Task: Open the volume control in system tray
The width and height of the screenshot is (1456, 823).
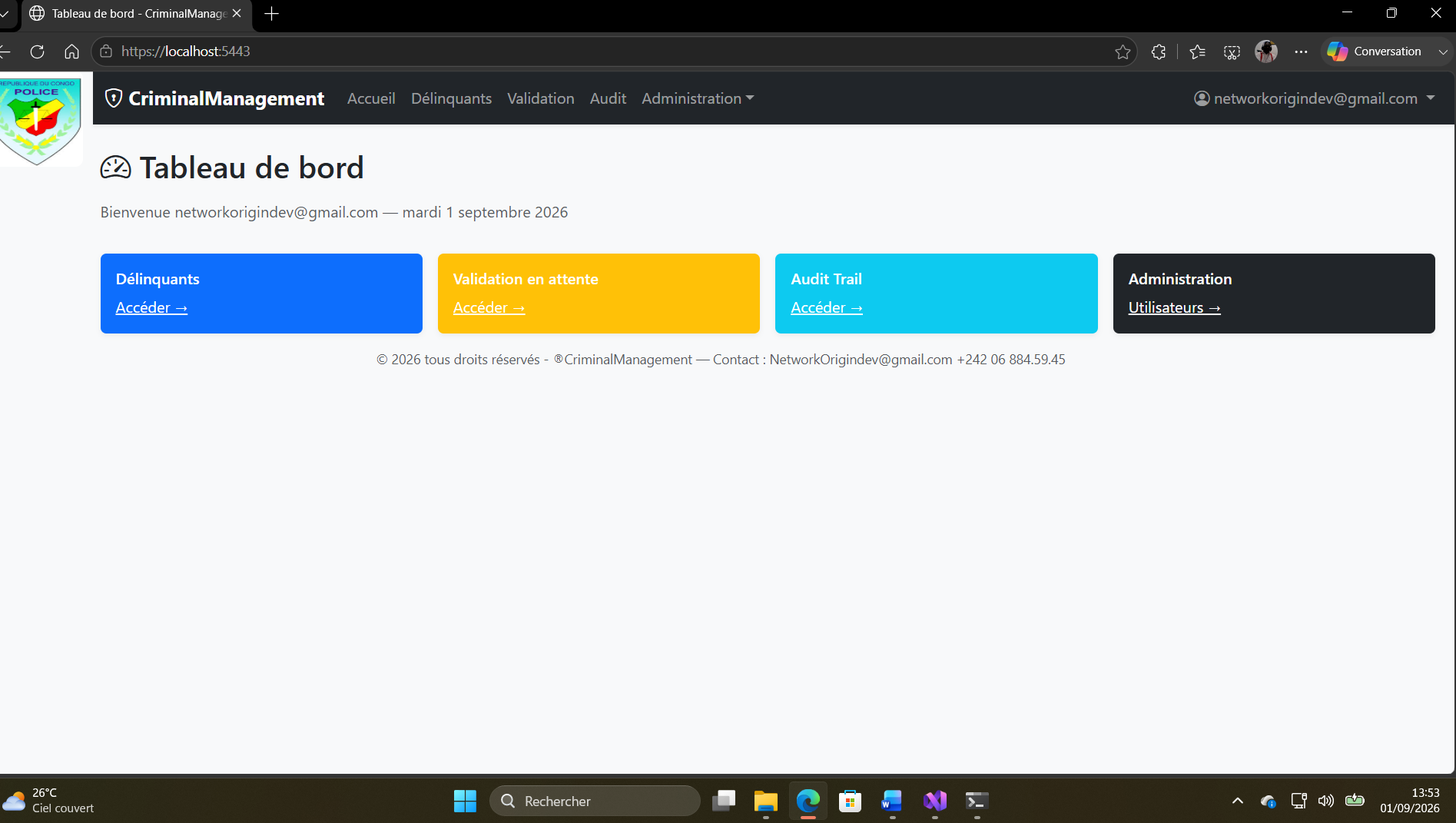Action: click(x=1326, y=801)
